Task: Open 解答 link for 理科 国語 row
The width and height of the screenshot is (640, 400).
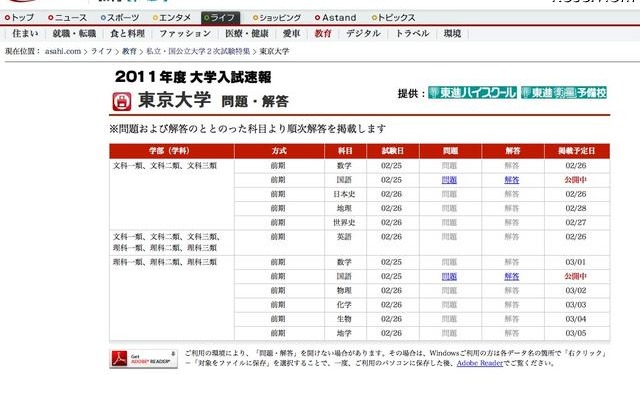Action: pos(512,277)
